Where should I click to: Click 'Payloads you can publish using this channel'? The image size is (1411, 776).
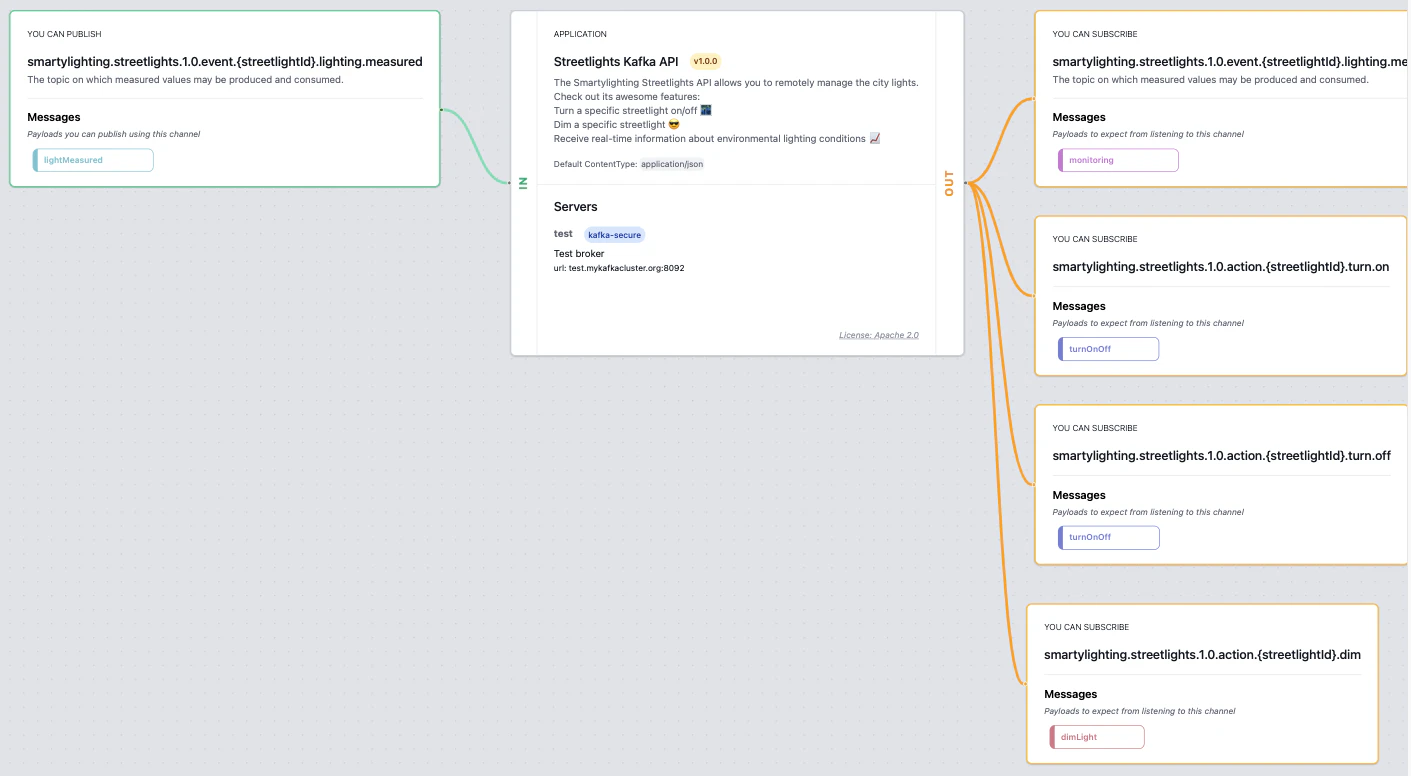[114, 134]
